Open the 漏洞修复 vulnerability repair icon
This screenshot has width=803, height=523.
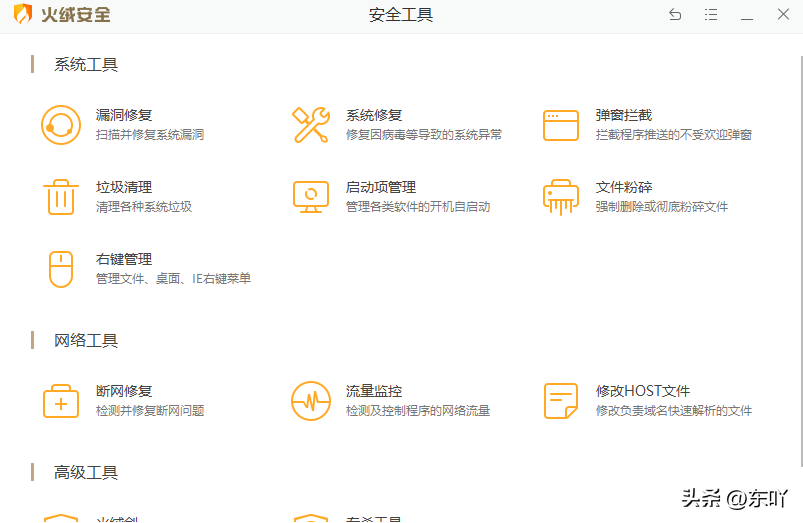61,125
